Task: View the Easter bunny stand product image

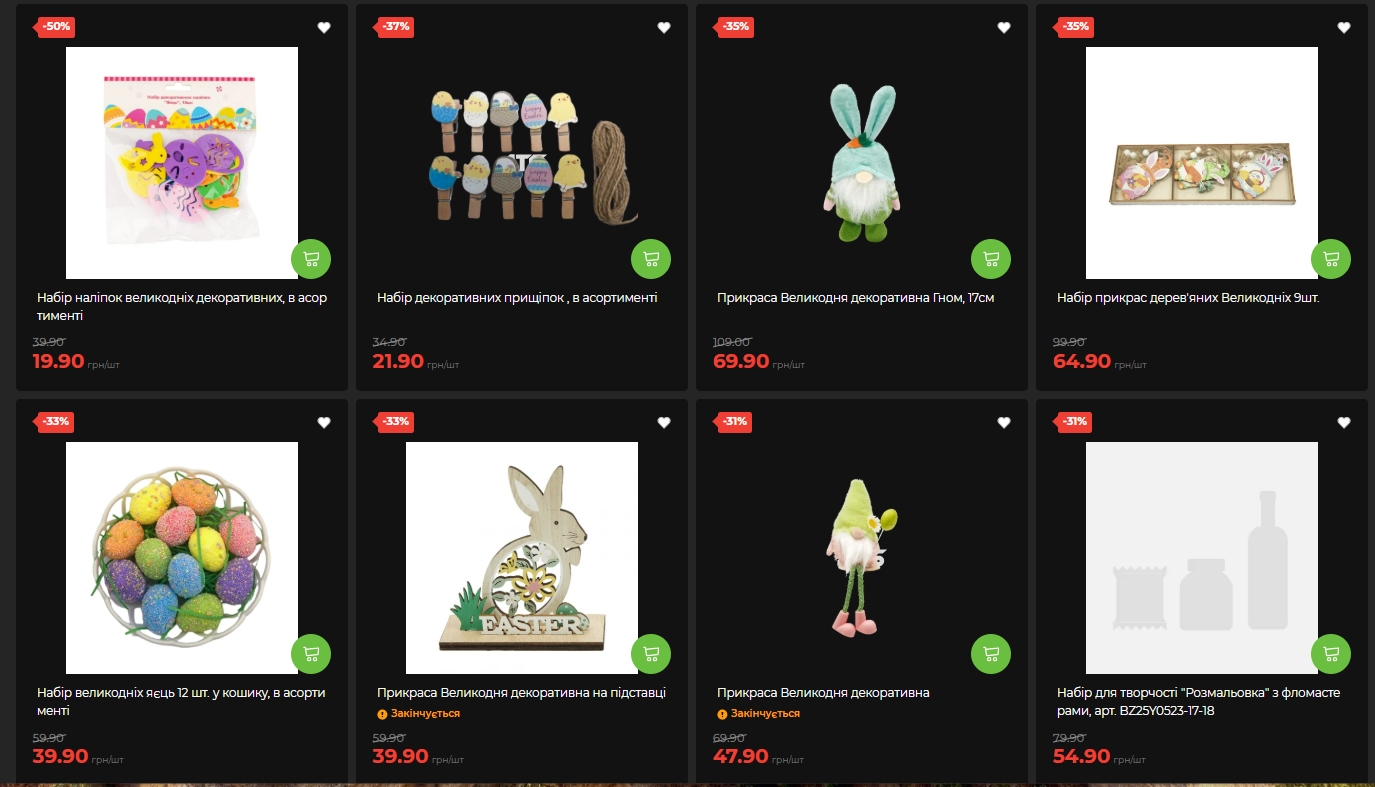Action: 522,558
